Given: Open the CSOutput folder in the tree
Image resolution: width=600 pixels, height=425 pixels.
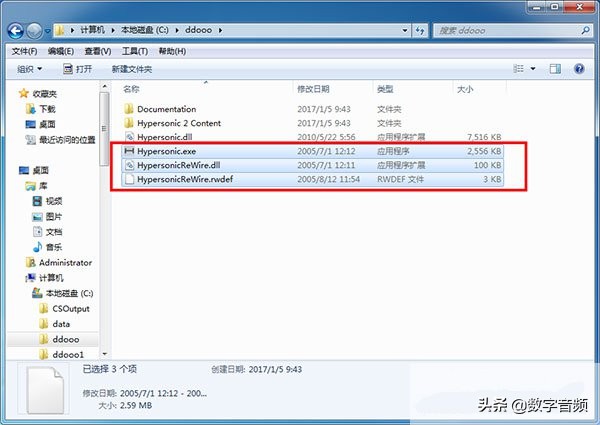Looking at the screenshot, I should click(x=65, y=309).
